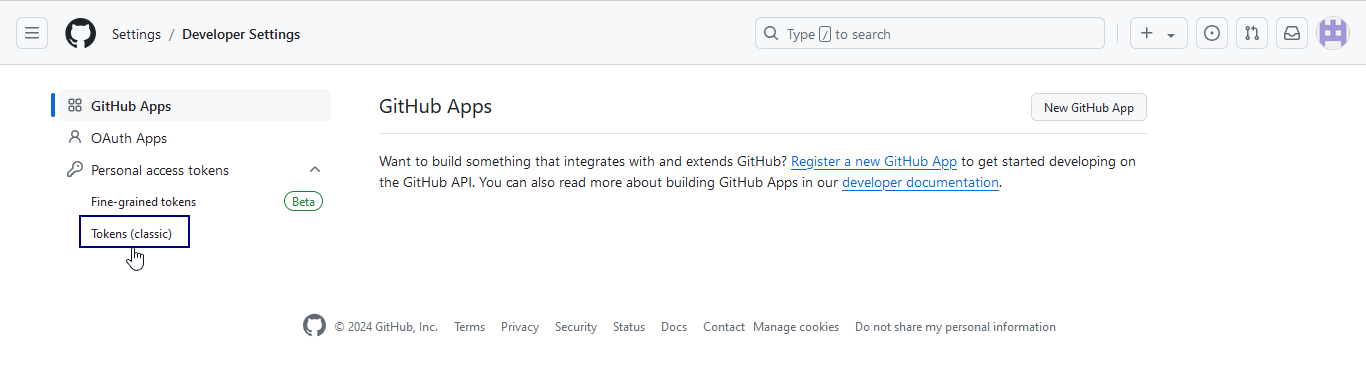The image size is (1366, 373).
Task: Open the issues icon in header
Action: 1212,33
